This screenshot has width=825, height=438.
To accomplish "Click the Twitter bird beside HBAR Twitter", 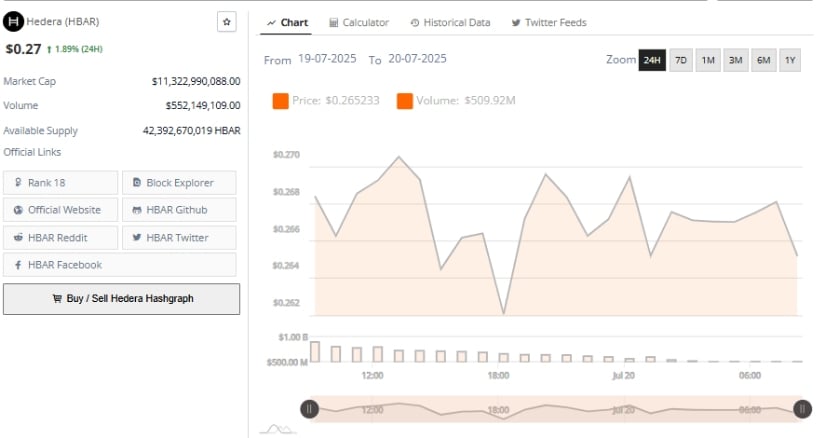I will [137, 237].
